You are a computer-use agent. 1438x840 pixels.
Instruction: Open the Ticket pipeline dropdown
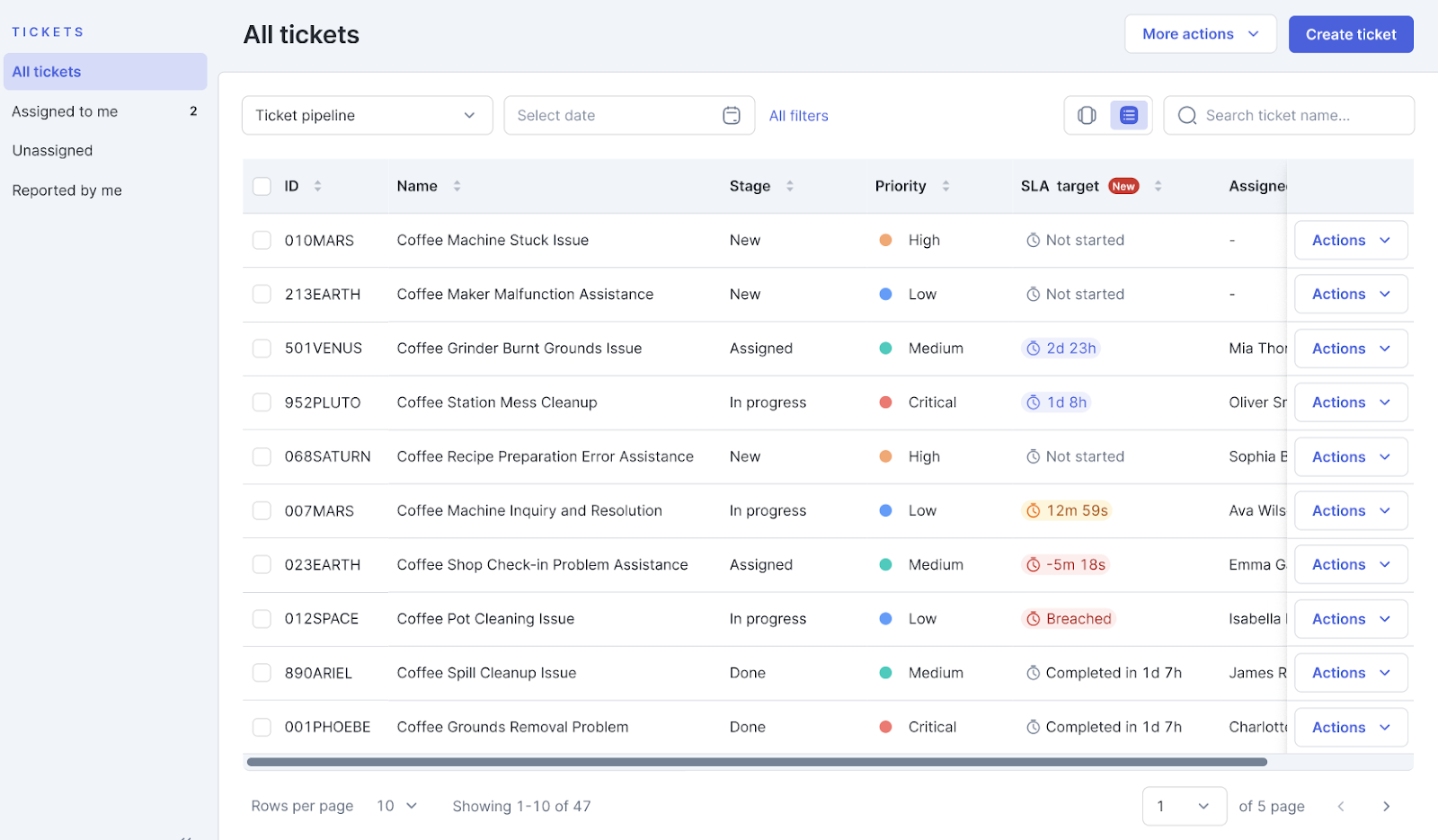click(367, 116)
